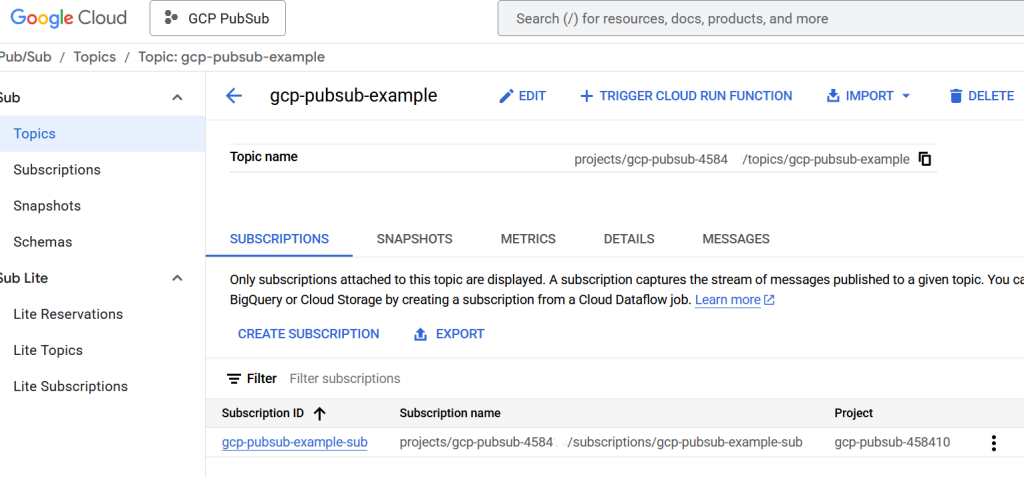Open the Metrics tab
Screen dimensions: 1024x478
click(x=528, y=239)
